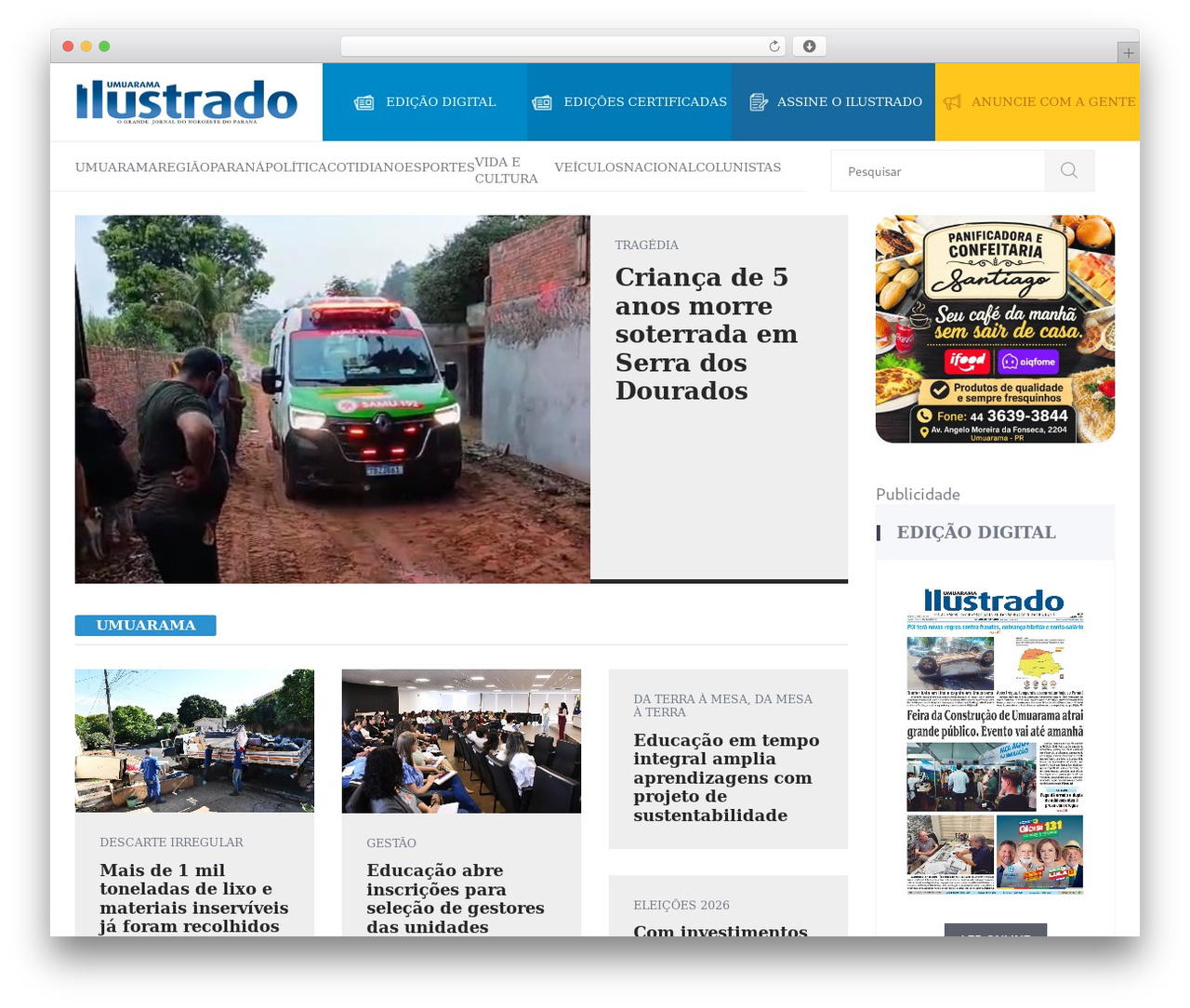Click the Edições Certificadas newspaper icon

click(542, 102)
